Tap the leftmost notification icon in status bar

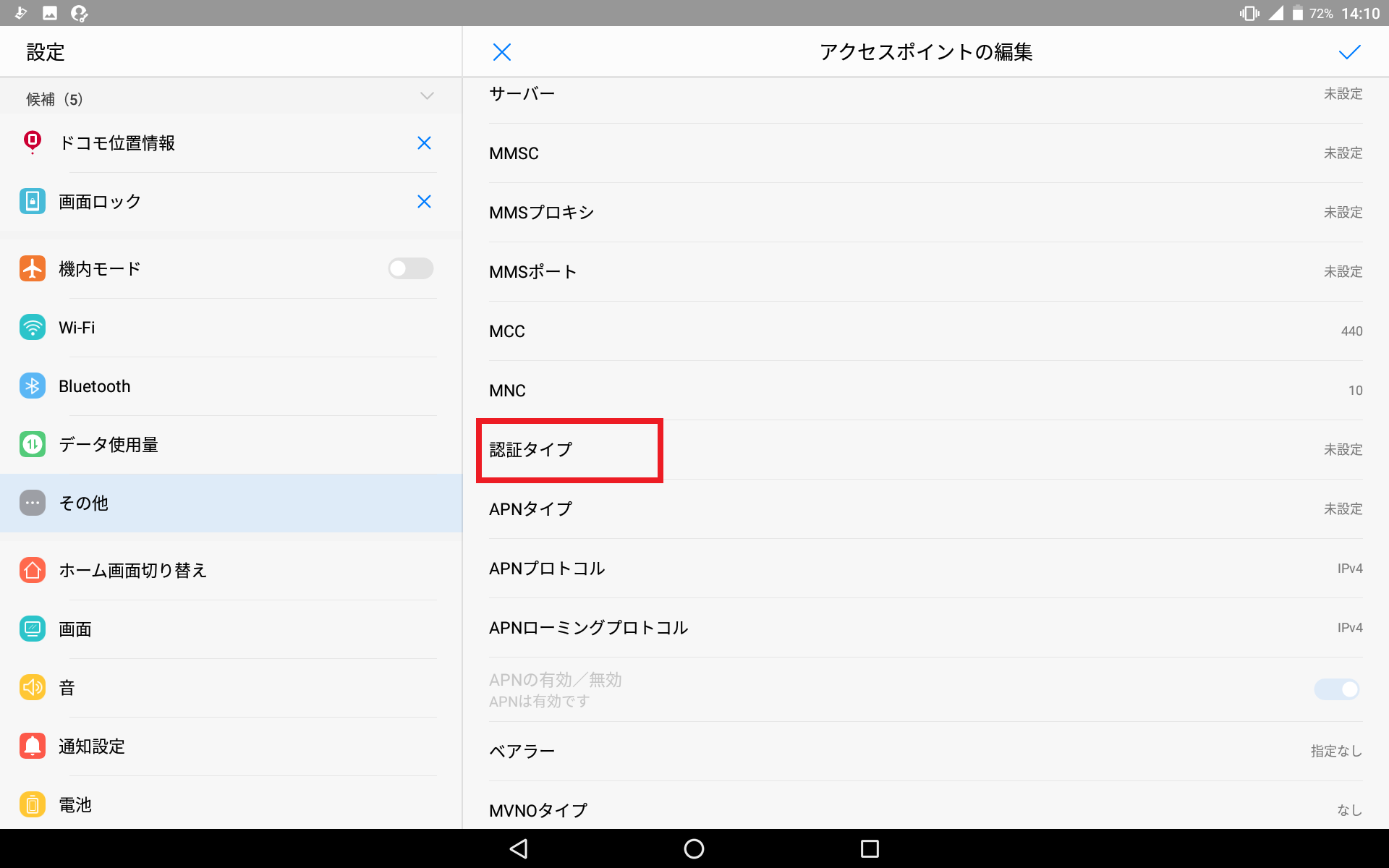point(21,13)
